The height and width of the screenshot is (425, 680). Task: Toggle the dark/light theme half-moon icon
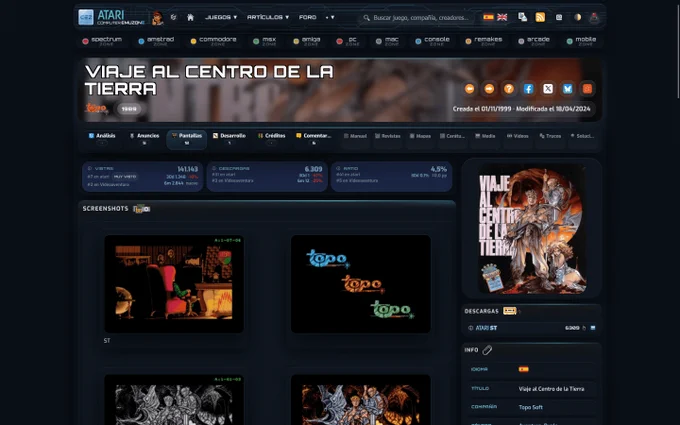(577, 17)
